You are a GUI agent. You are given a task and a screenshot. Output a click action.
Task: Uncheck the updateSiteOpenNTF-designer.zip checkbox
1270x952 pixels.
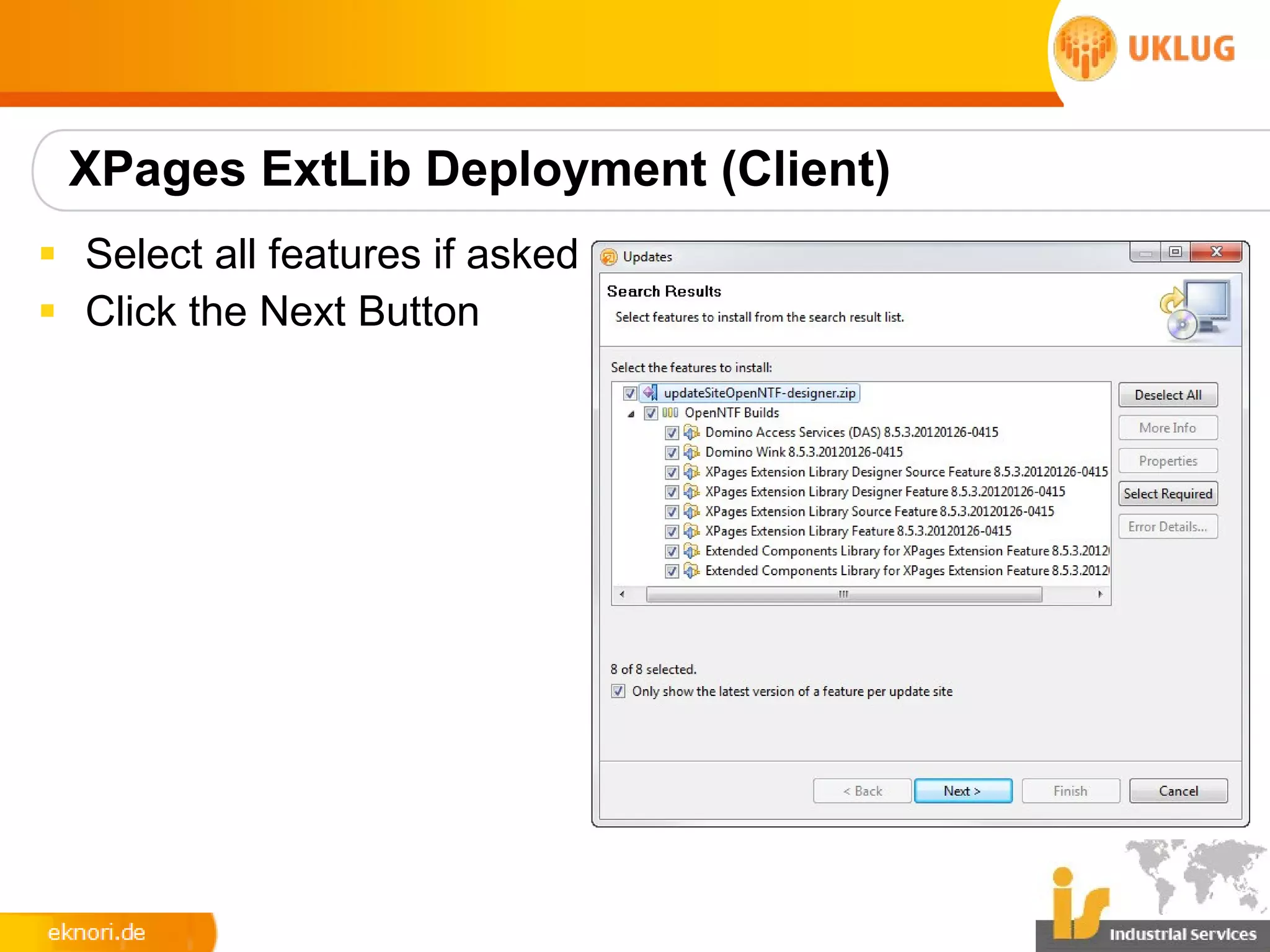click(630, 394)
